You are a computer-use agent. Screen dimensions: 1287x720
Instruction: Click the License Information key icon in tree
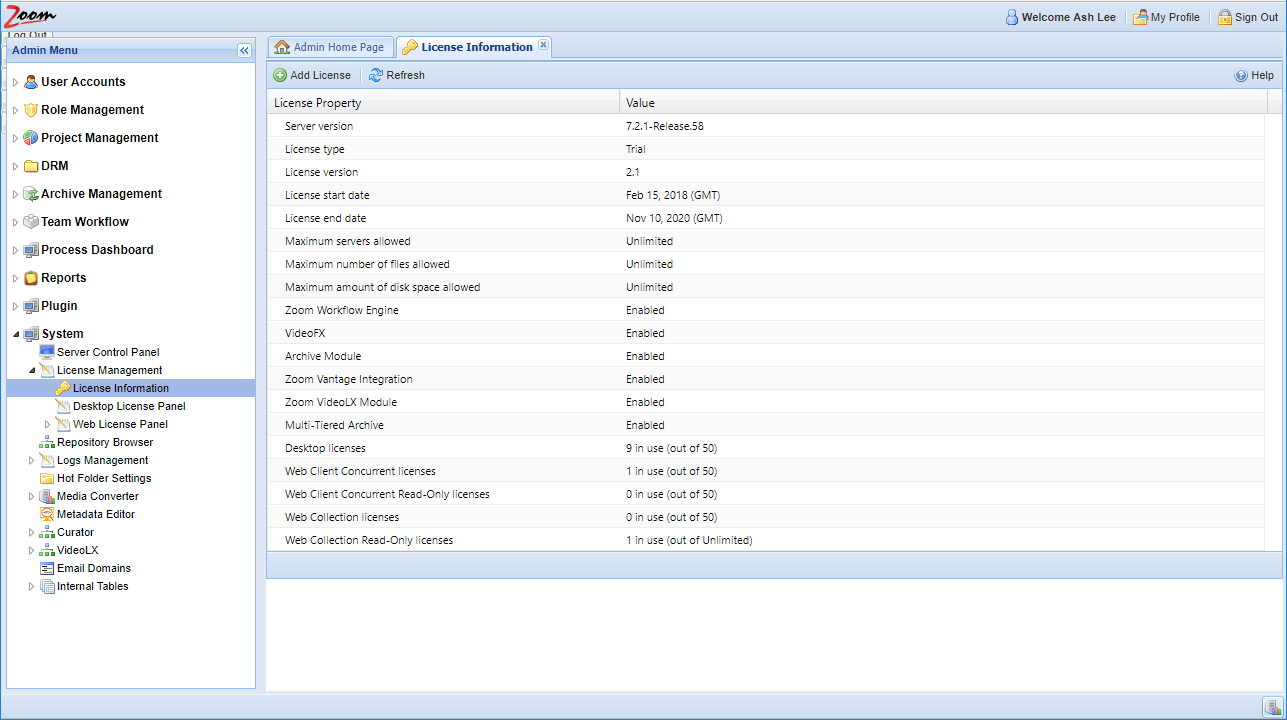click(63, 388)
